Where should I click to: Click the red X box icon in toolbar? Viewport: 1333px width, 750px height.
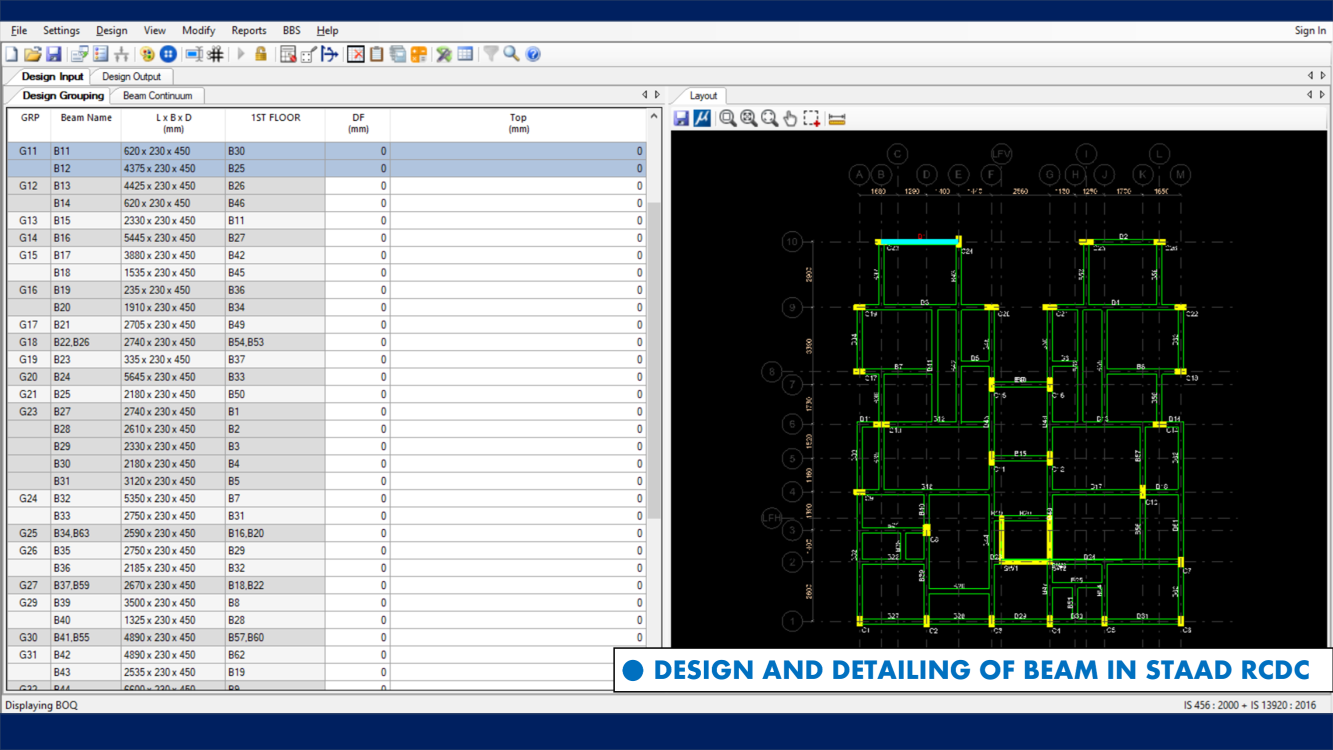pyautogui.click(x=356, y=54)
